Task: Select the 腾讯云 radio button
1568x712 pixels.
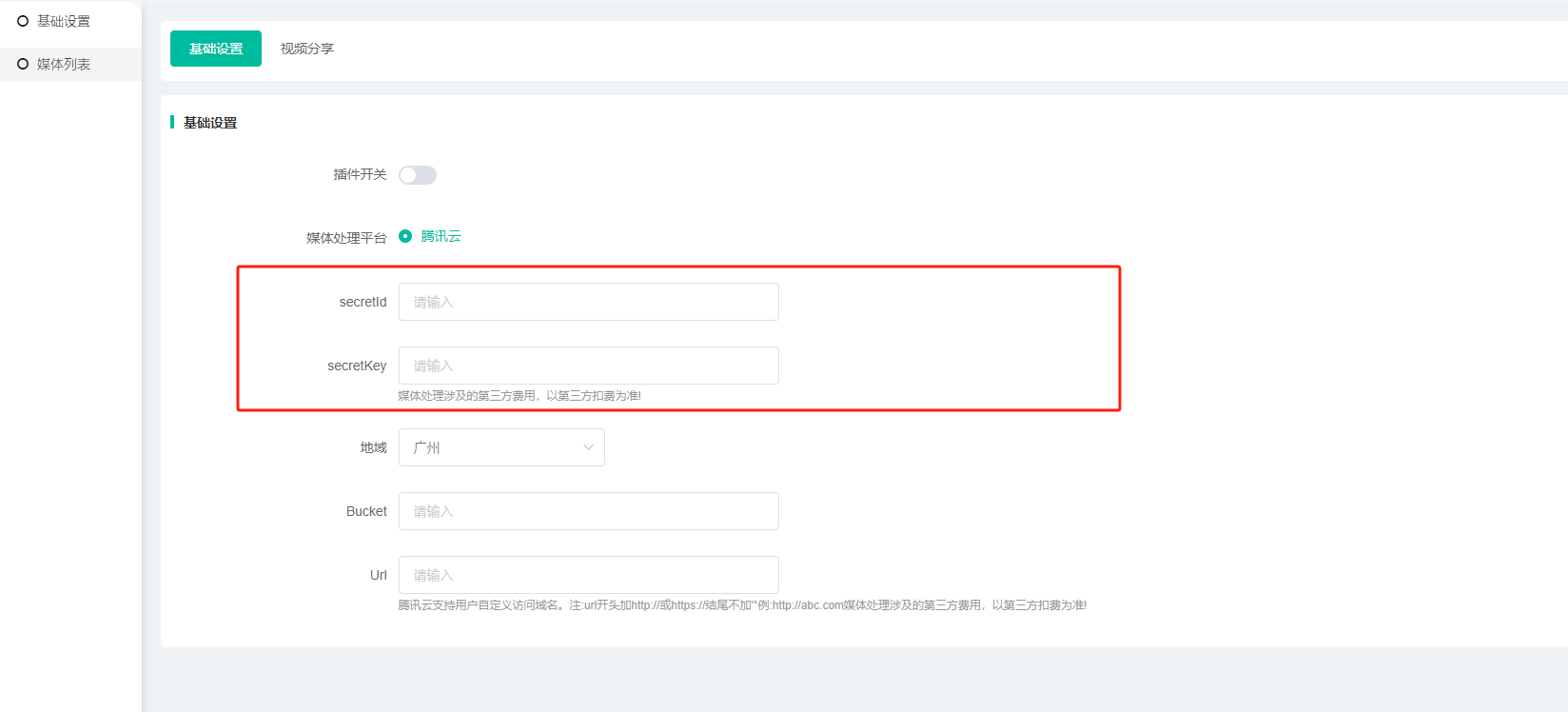Action: (405, 236)
